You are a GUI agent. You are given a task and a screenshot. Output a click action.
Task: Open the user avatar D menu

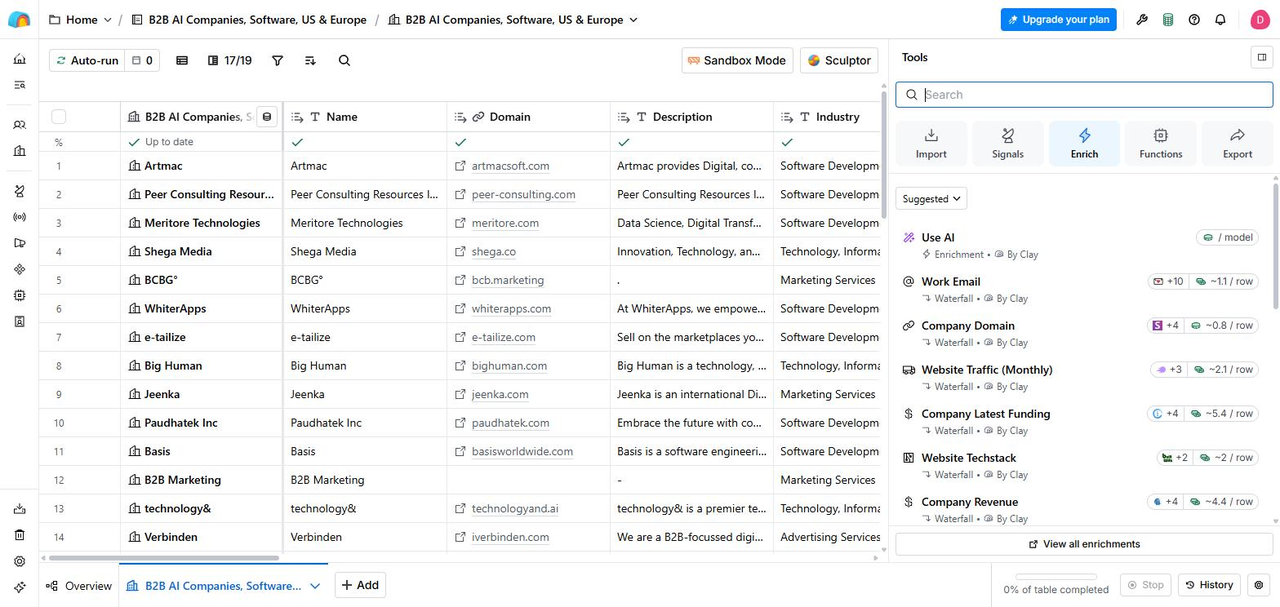tap(1260, 19)
